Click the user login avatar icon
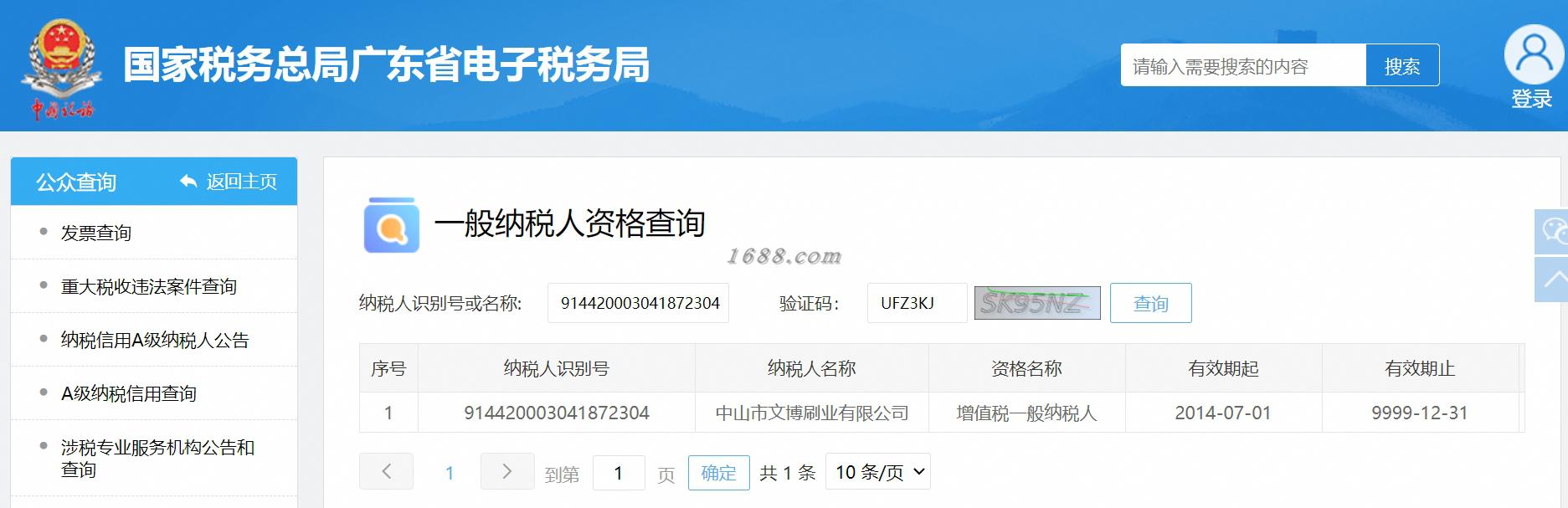The image size is (1568, 508). click(x=1534, y=54)
